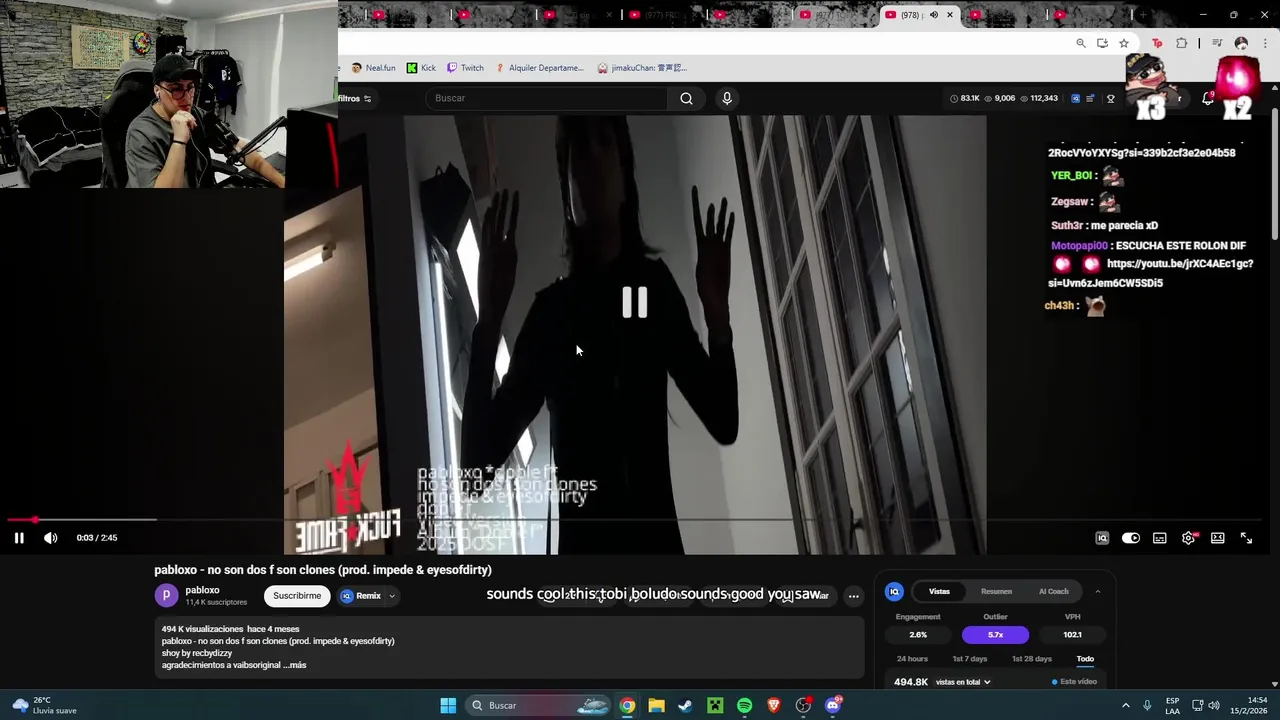Collapse the vidIQ panel chevron
The image size is (1280, 720).
click(x=1097, y=591)
